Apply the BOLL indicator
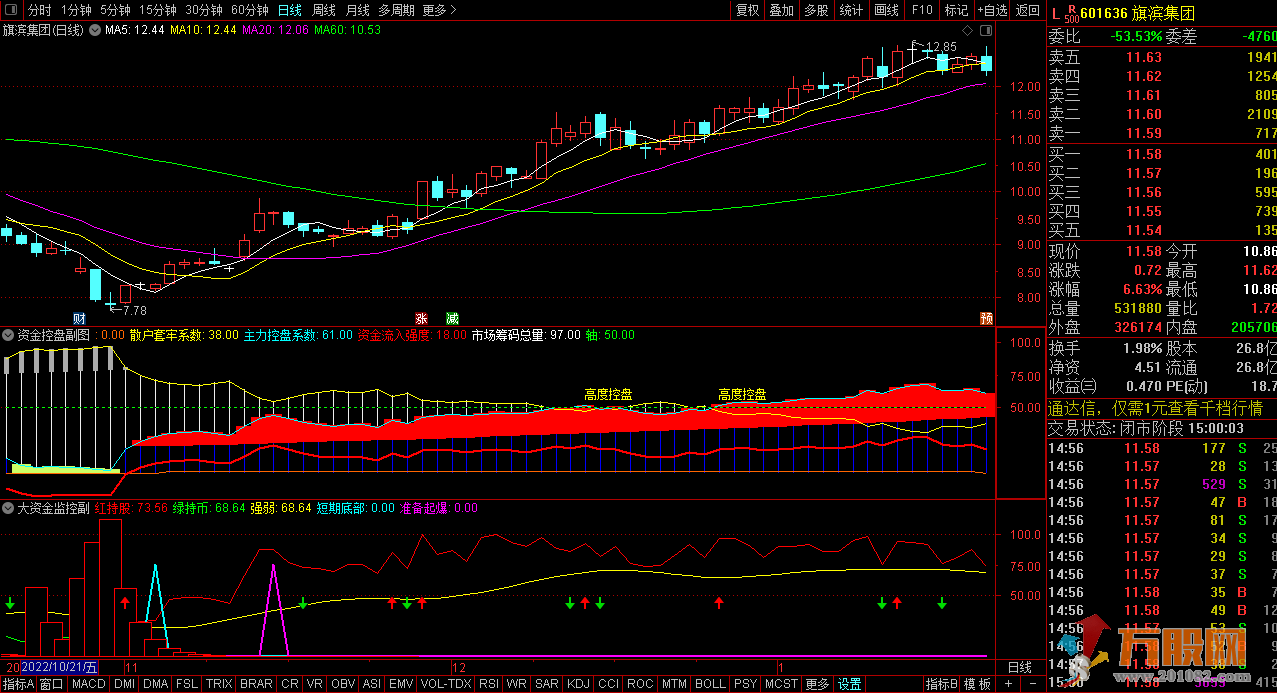 pos(710,684)
